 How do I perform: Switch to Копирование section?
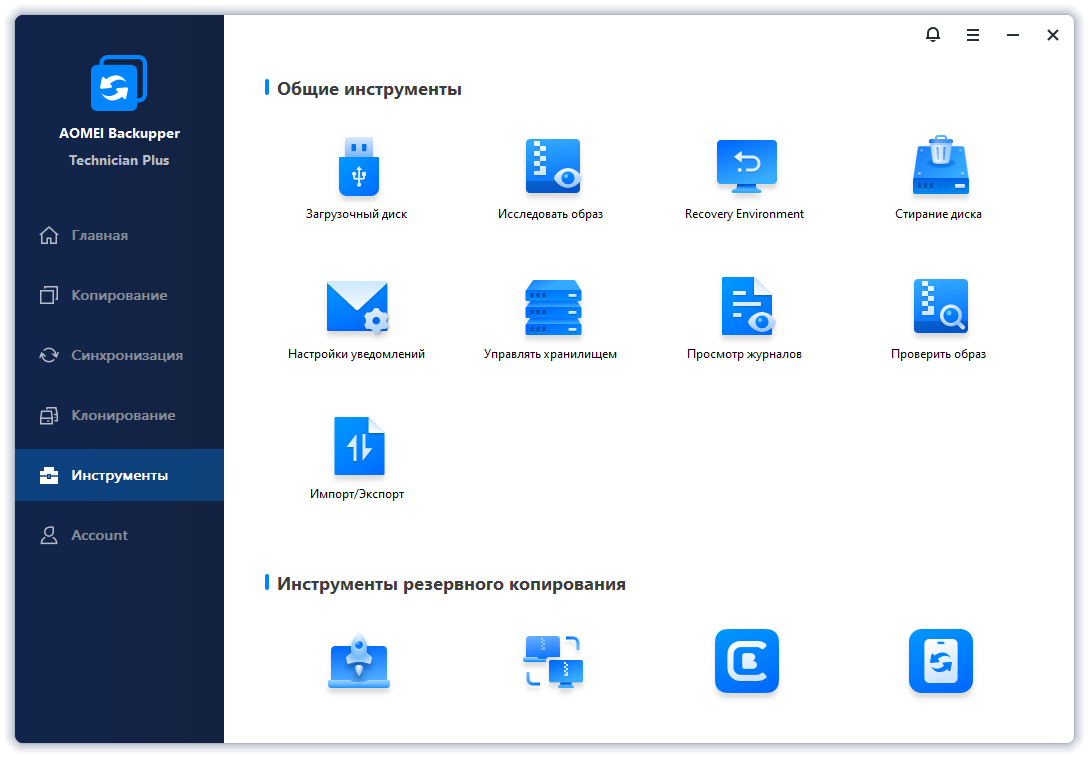(x=119, y=295)
